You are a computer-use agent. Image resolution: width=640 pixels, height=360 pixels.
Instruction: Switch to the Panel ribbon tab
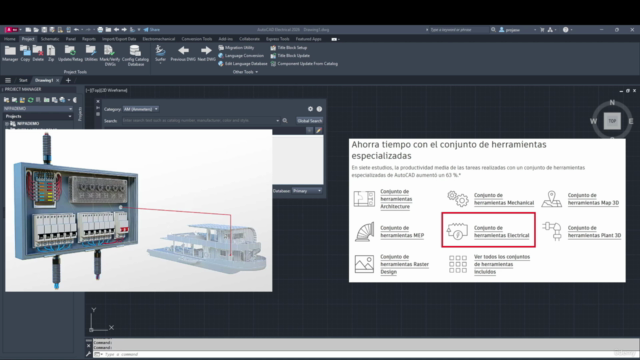70,39
